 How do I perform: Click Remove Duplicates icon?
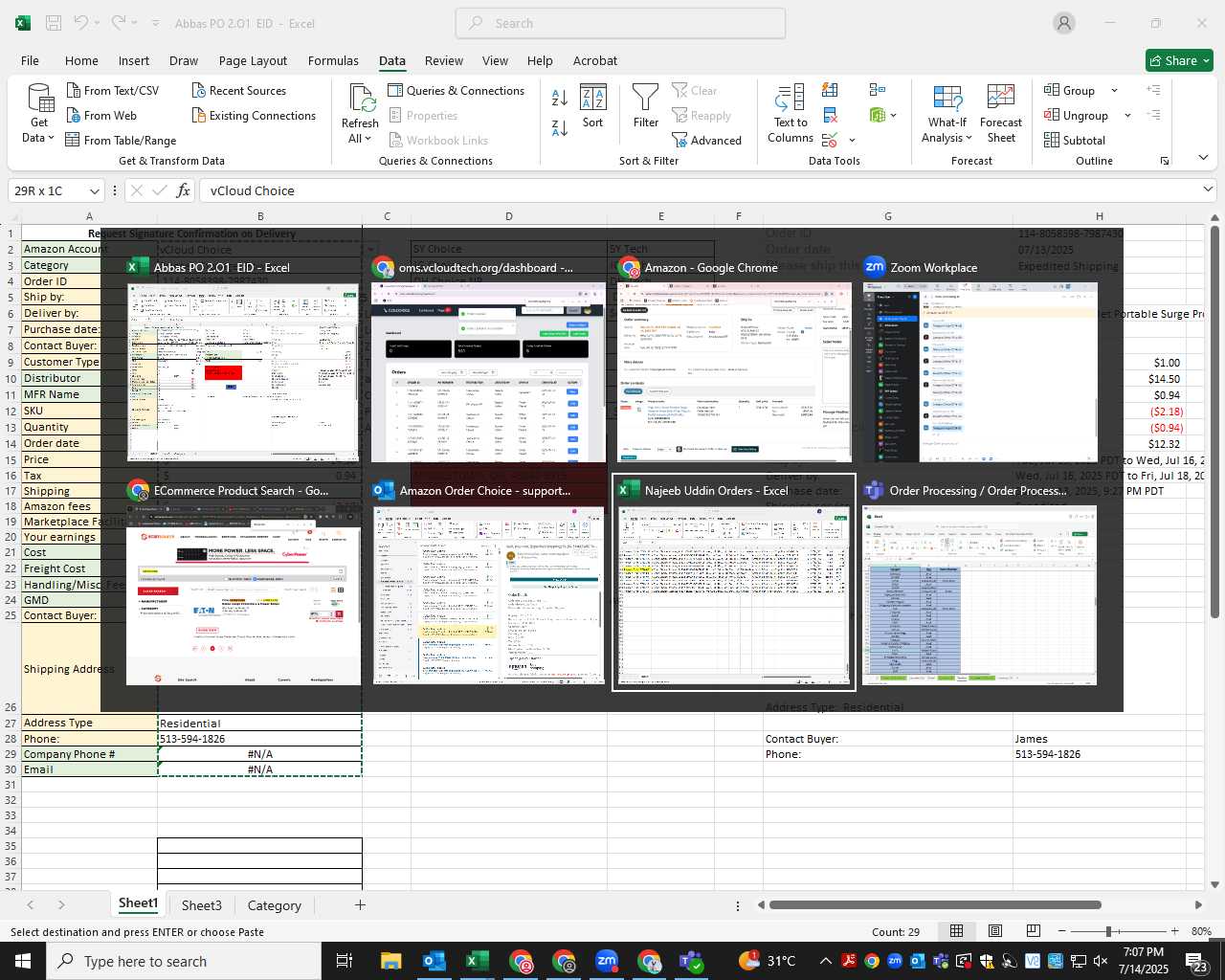click(x=830, y=116)
